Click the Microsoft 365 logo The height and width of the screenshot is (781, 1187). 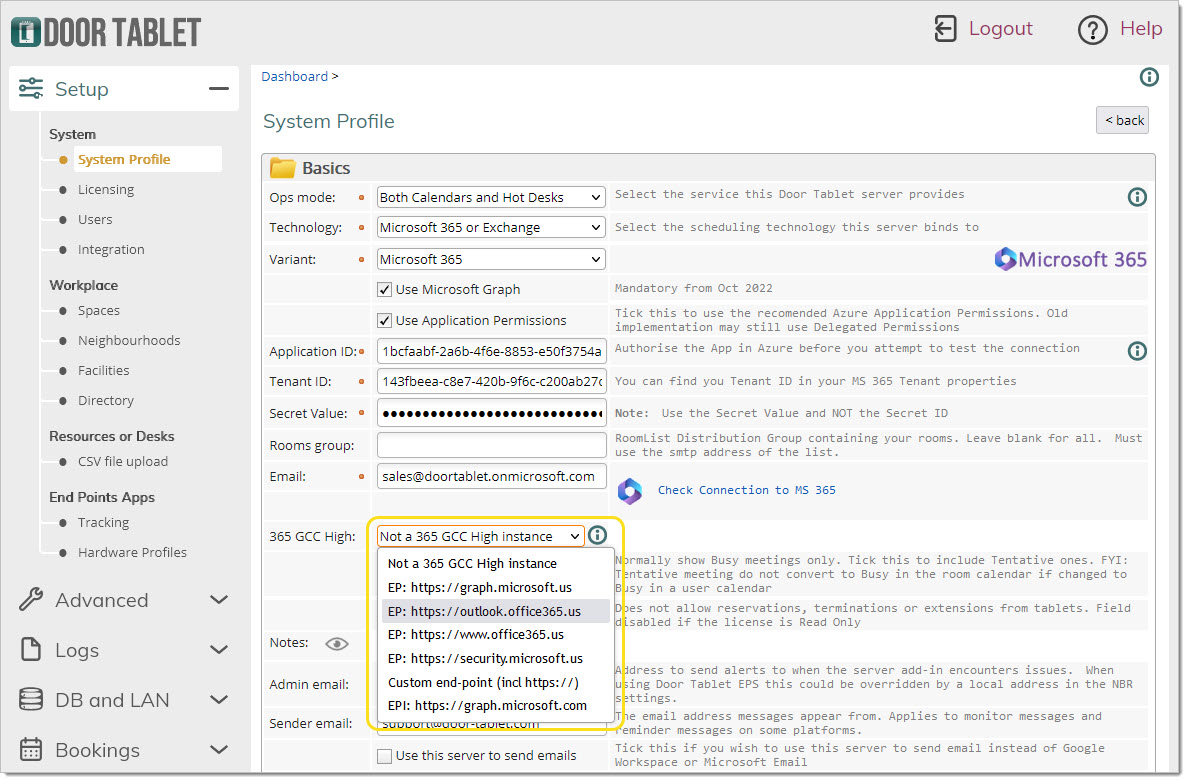pos(1070,259)
